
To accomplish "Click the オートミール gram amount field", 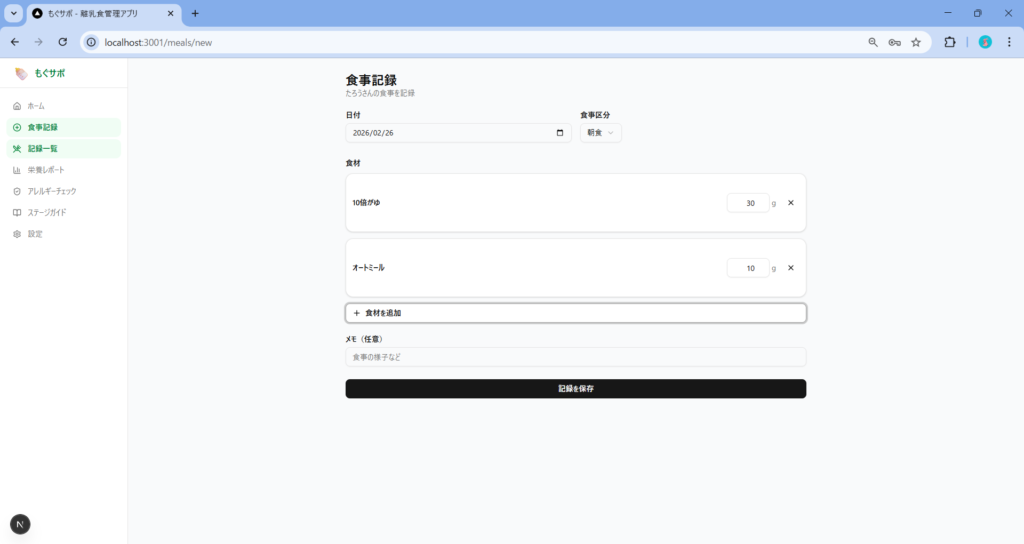I will tap(748, 268).
